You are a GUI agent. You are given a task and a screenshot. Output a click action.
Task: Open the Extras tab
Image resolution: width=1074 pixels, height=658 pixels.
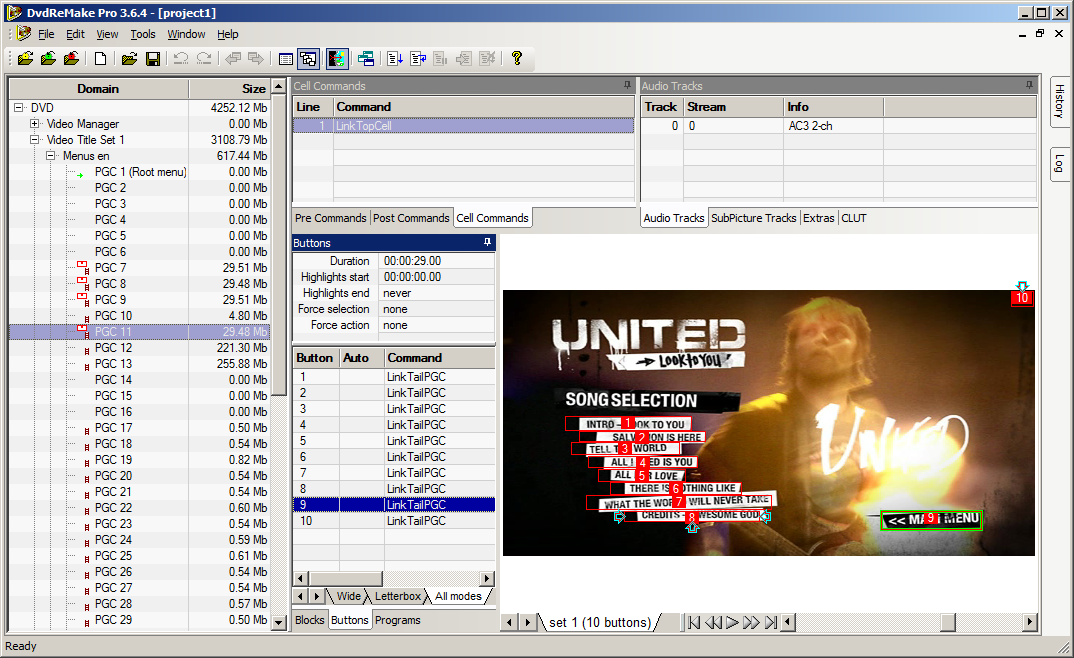point(819,218)
